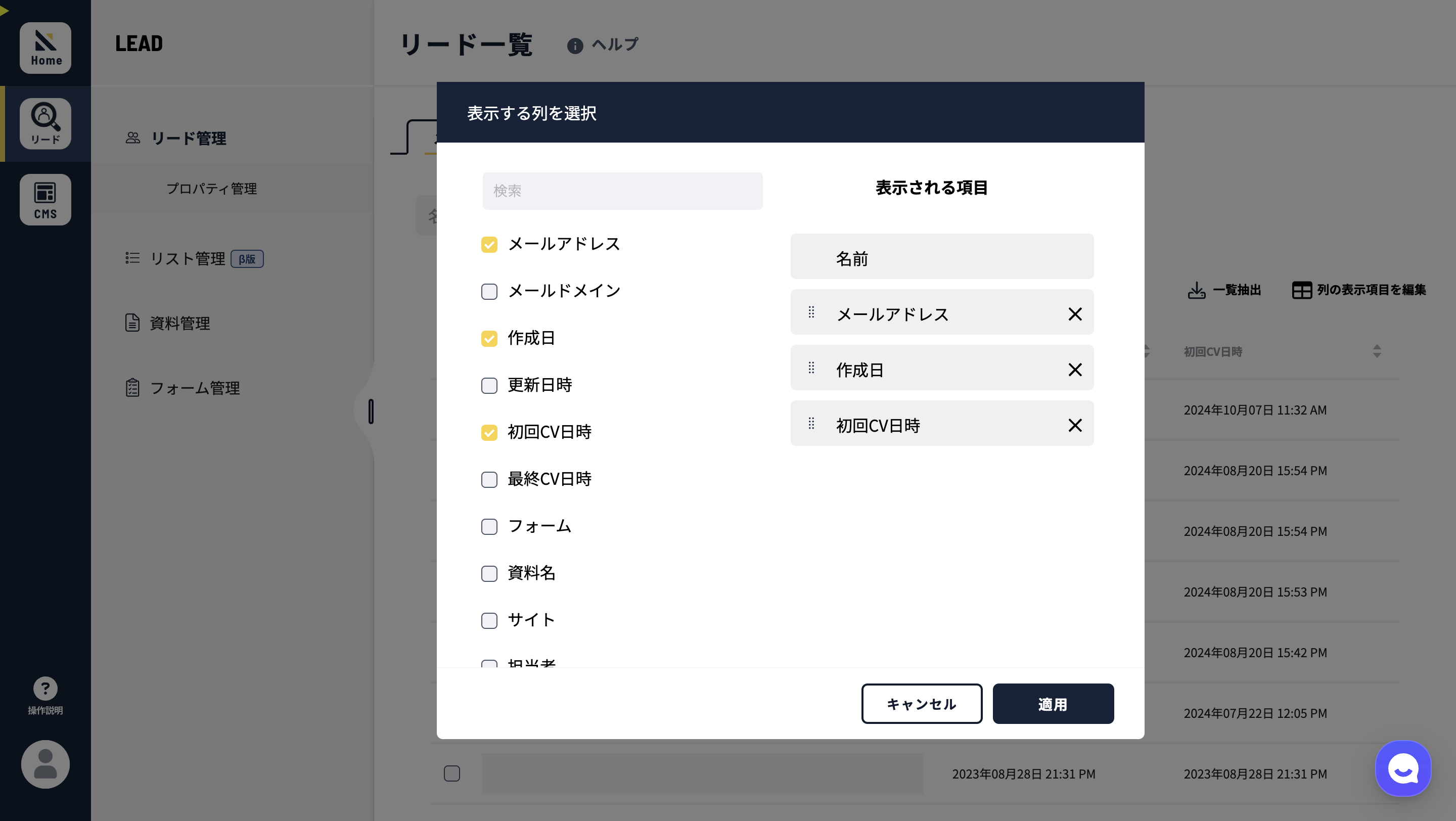Click the 検索 search field
The width and height of the screenshot is (1456, 821).
tap(622, 191)
